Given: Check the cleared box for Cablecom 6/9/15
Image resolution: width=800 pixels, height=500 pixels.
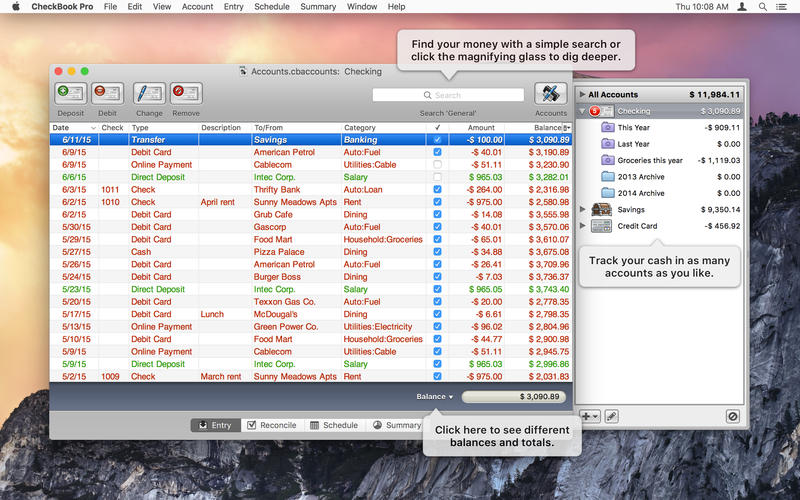Looking at the screenshot, I should tap(437, 164).
